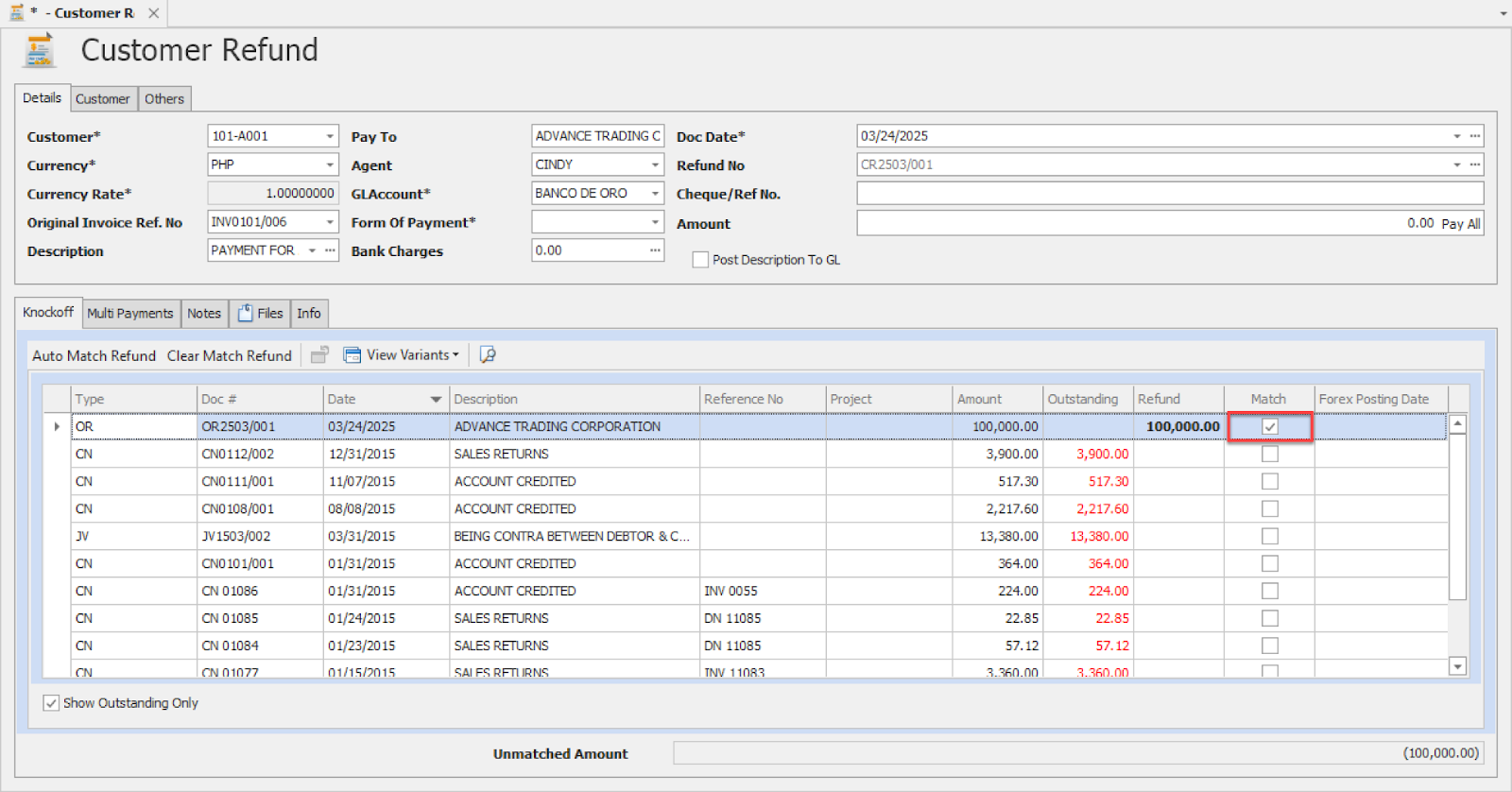Switch to the Multi Payments tab
Viewport: 1512px width, 792px height.
(130, 314)
